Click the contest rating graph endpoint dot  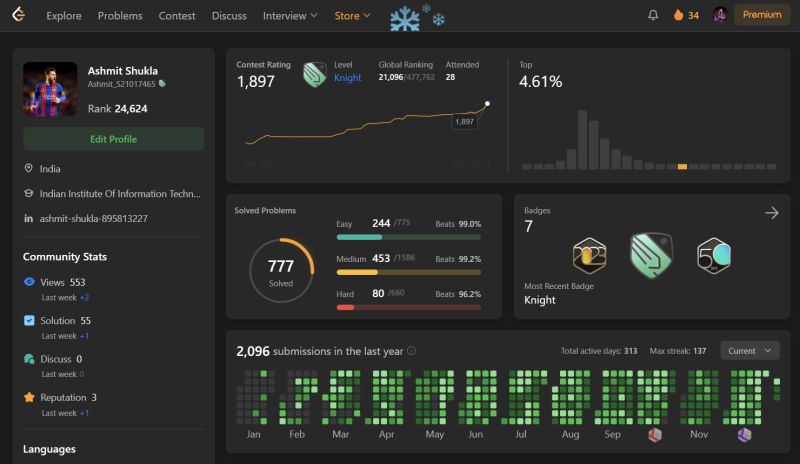(x=487, y=104)
